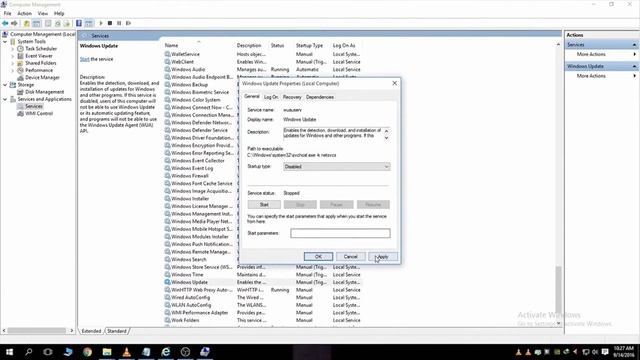Expand the Shared Folders node
640x360 pixels.
tap(13, 63)
